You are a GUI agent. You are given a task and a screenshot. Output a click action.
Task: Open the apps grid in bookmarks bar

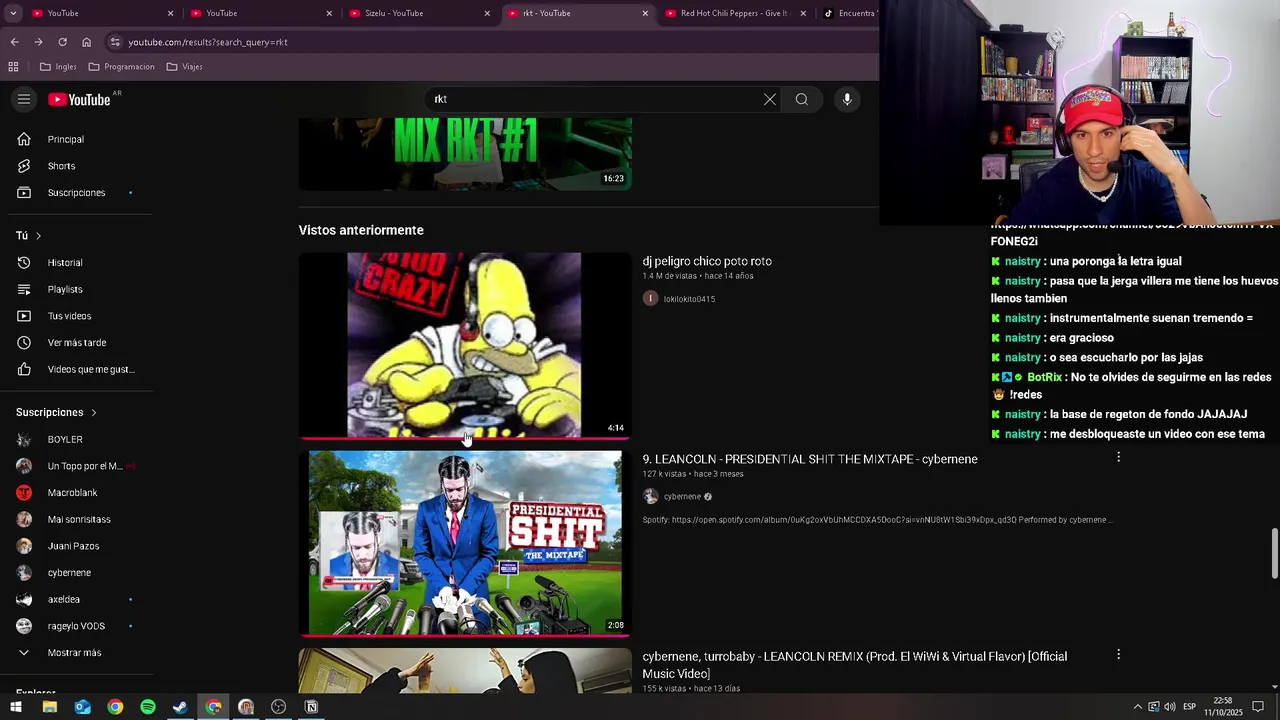click(x=13, y=67)
